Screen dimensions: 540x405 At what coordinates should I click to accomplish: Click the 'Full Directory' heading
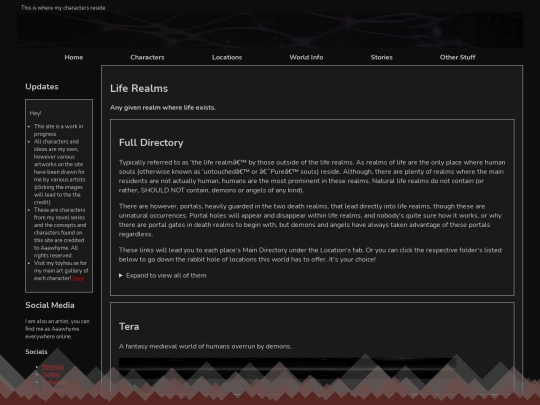(x=151, y=143)
